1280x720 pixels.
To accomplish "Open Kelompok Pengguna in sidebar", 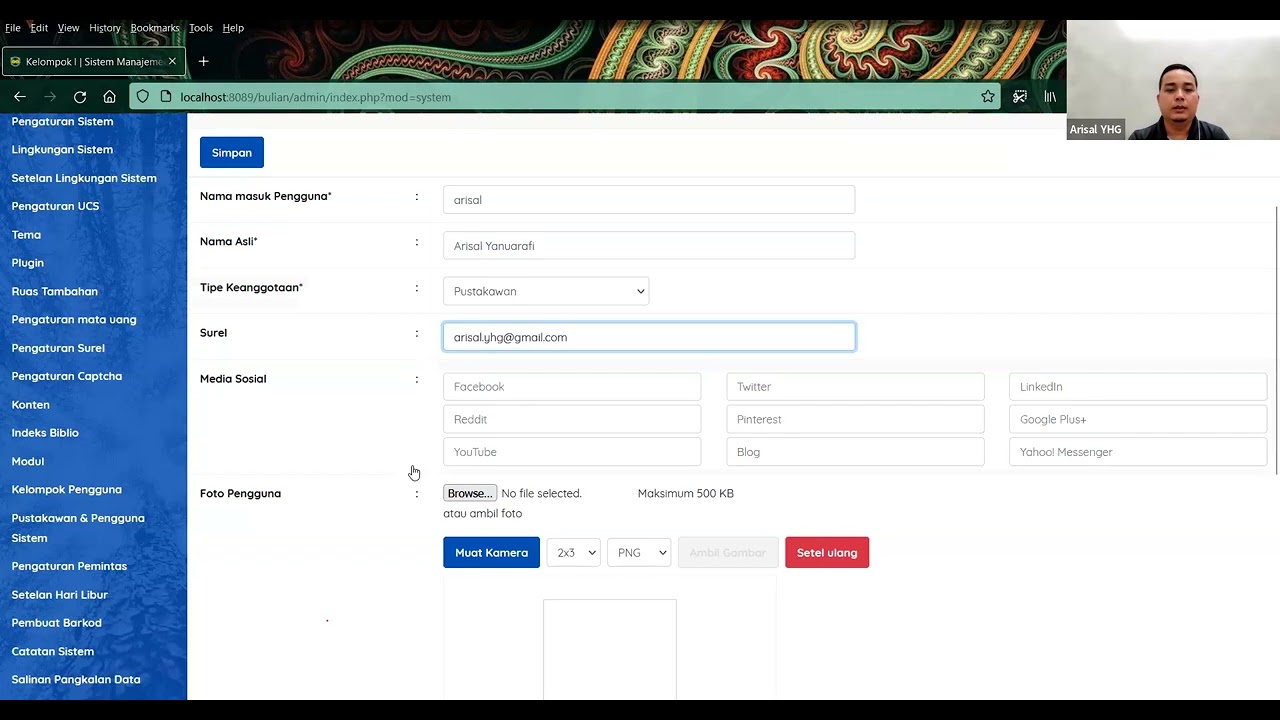I will coord(67,490).
